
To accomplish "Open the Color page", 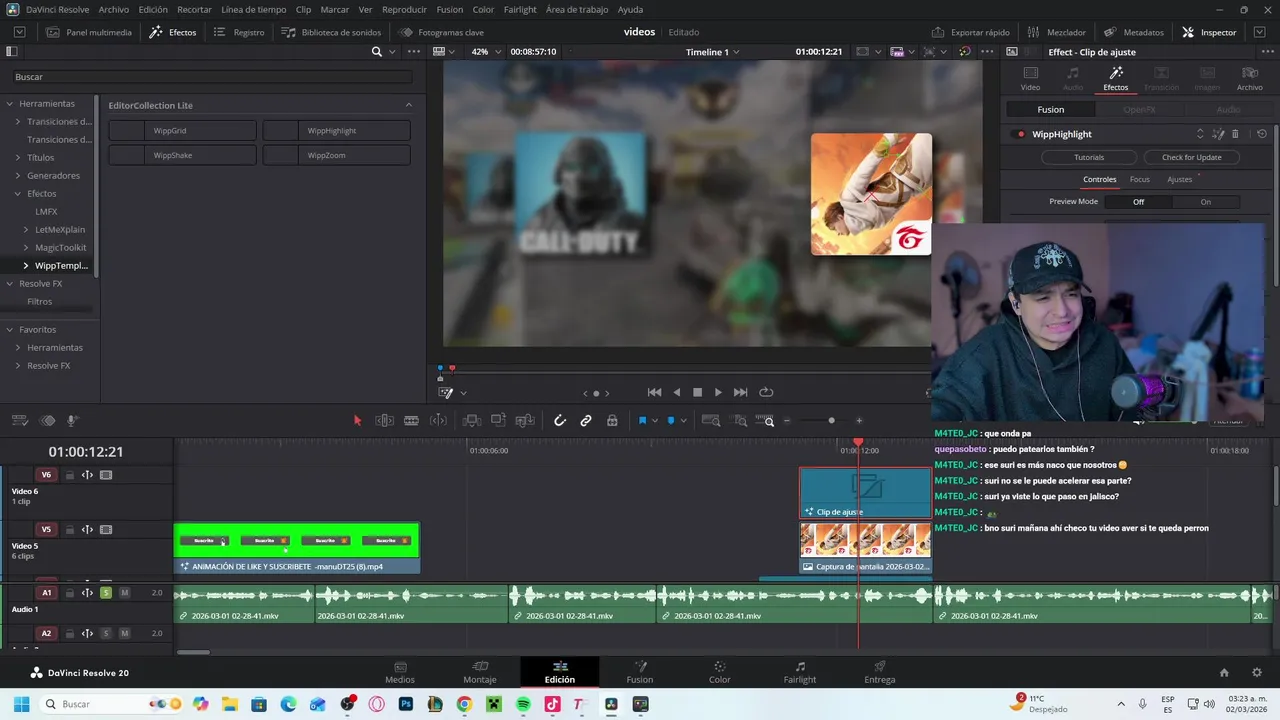I will point(719,672).
